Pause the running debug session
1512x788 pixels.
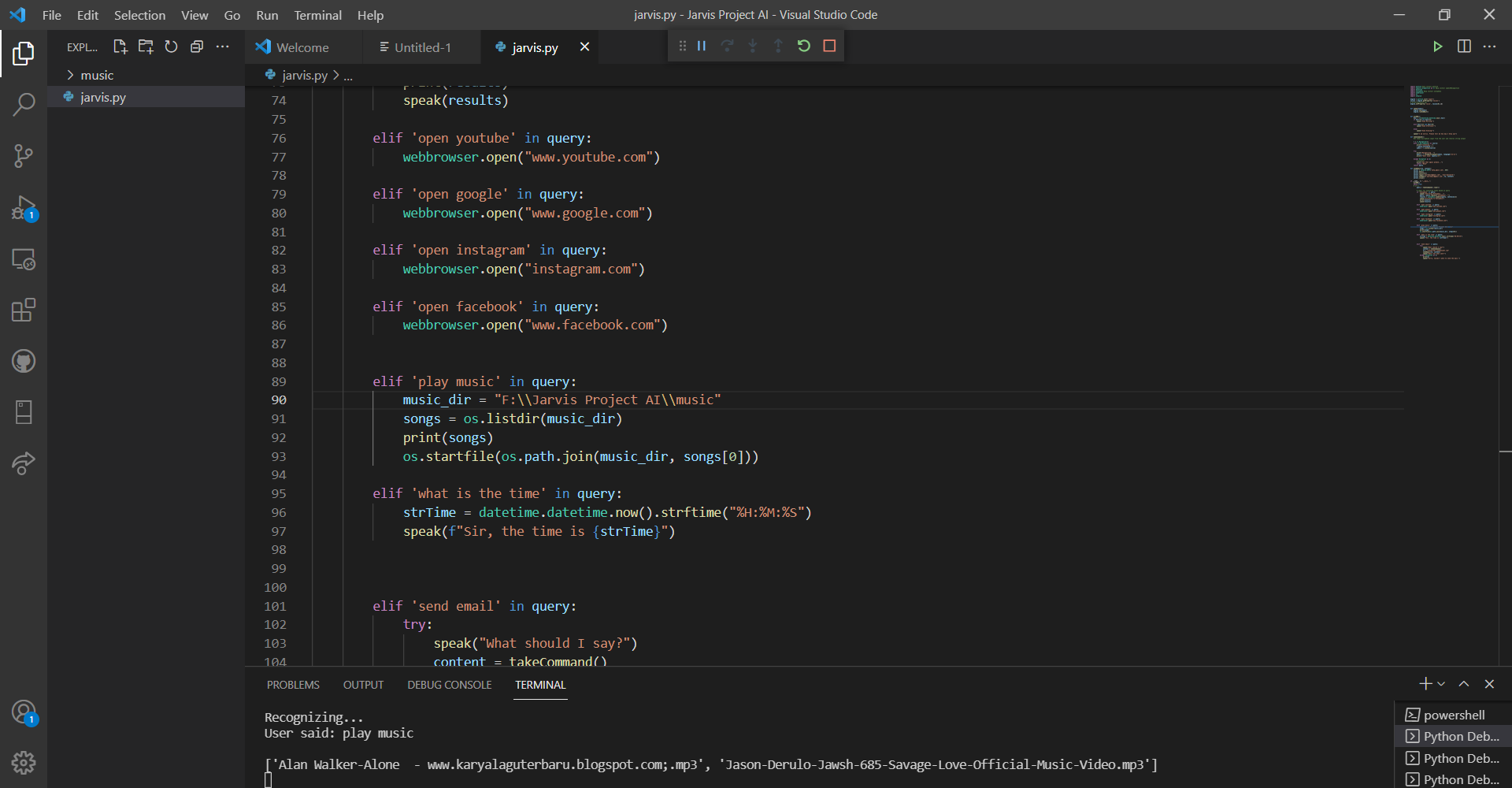(x=701, y=46)
